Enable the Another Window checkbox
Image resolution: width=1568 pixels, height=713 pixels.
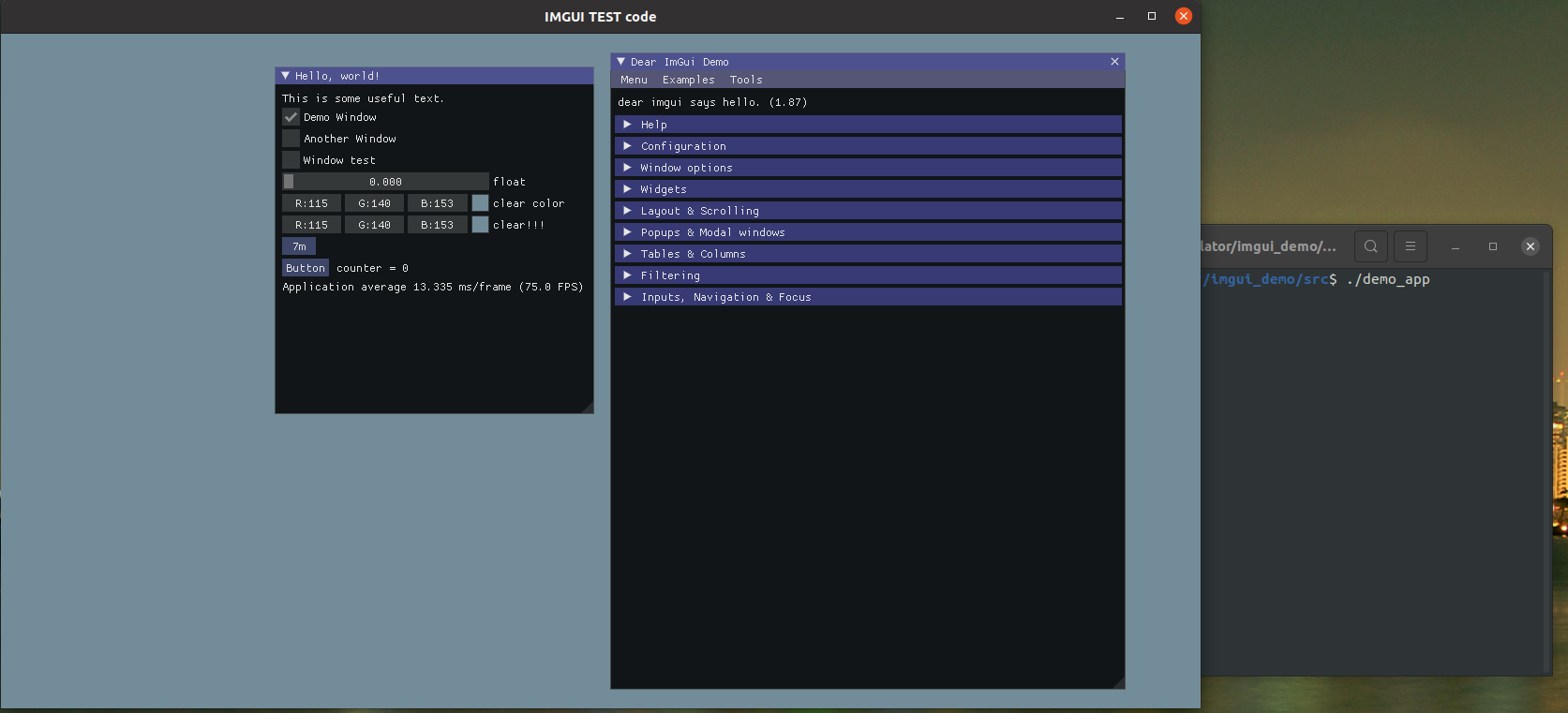click(x=291, y=139)
